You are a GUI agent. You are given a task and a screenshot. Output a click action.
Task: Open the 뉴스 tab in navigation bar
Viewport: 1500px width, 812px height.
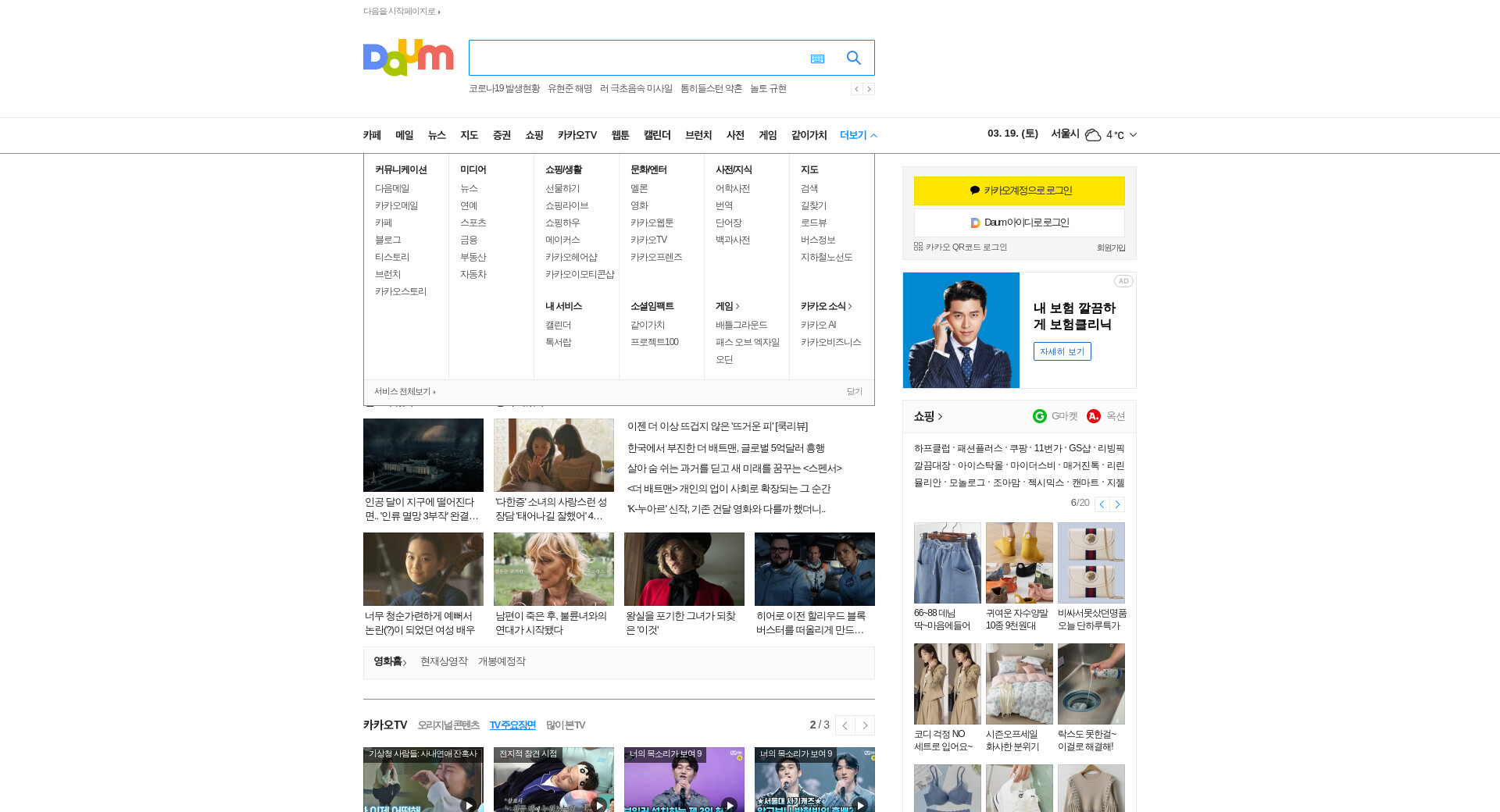[437, 135]
